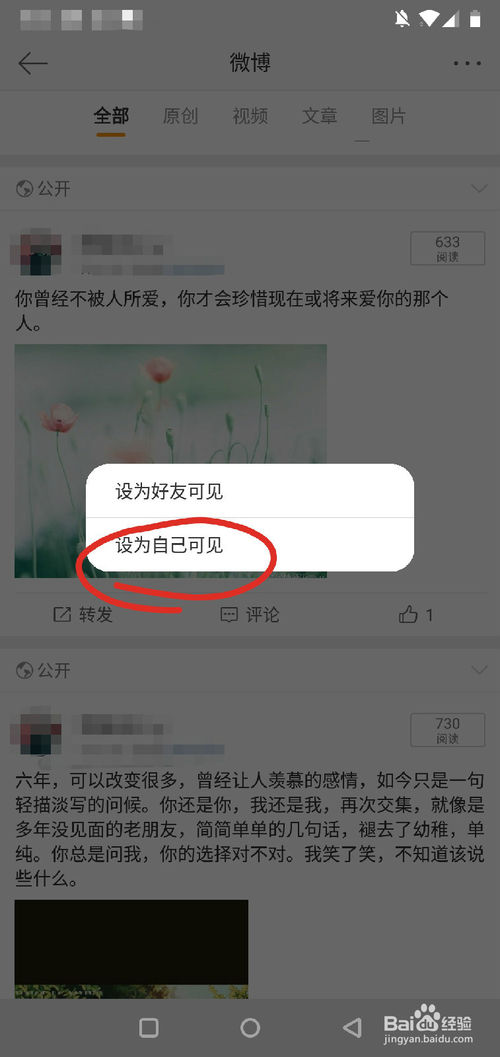Tap the repost (转发) icon on first post
Screen dimensions: 500x1057
62,615
